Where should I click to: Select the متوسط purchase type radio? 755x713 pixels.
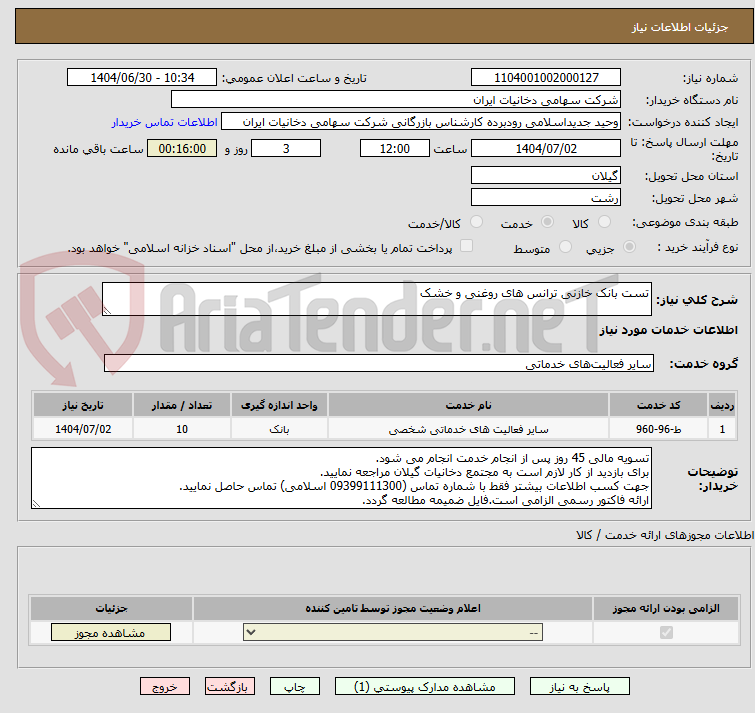[565, 247]
